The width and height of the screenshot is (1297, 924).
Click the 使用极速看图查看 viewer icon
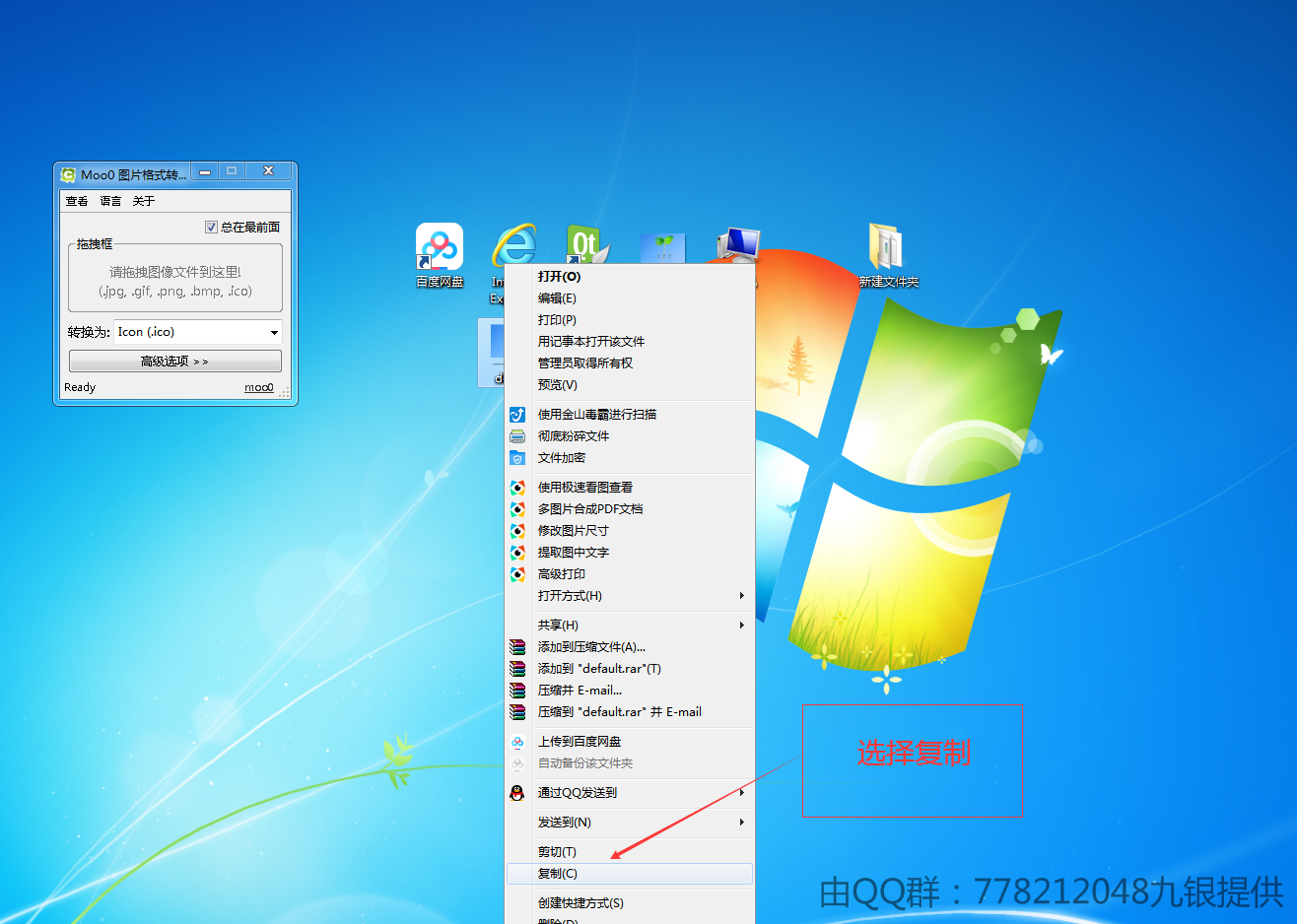(x=517, y=488)
